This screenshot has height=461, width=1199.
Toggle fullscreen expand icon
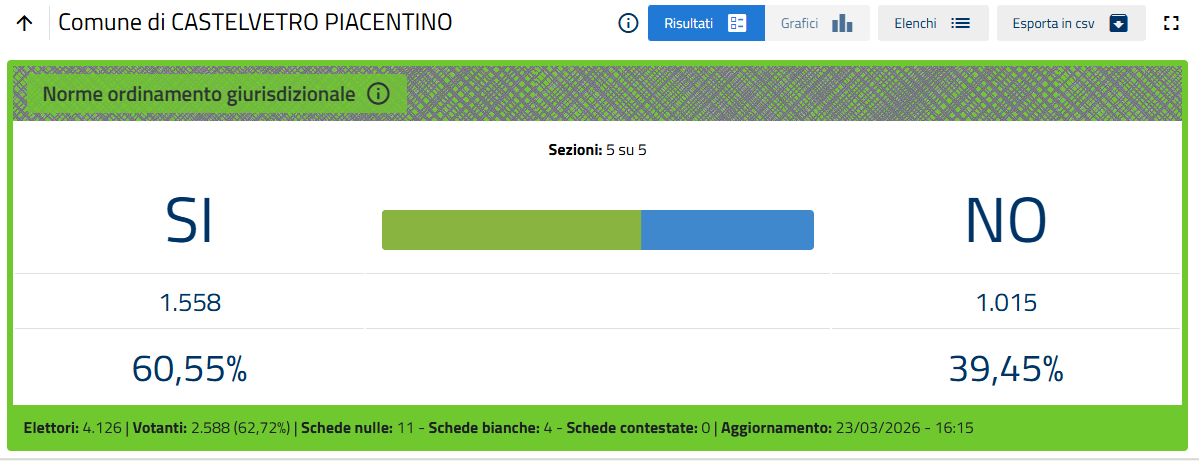pyautogui.click(x=1172, y=23)
